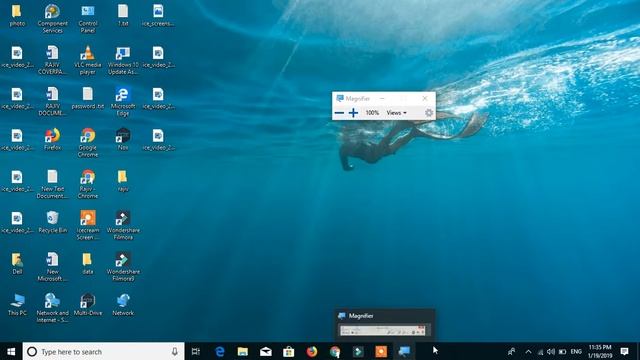Select Microsoft Edge desktop shortcut
The height and width of the screenshot is (360, 640).
tap(123, 101)
